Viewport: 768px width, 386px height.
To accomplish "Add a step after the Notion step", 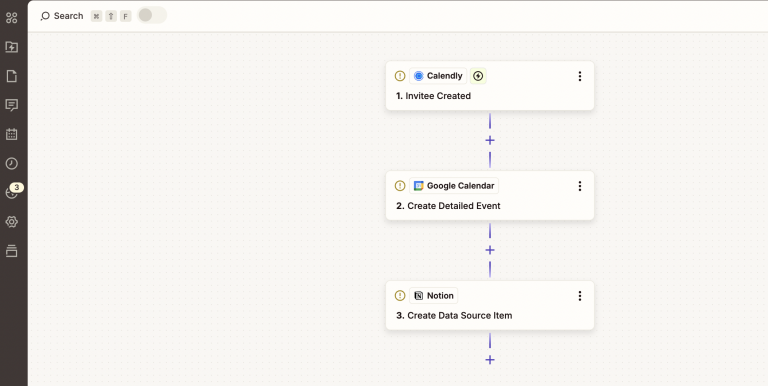I will pyautogui.click(x=490, y=360).
